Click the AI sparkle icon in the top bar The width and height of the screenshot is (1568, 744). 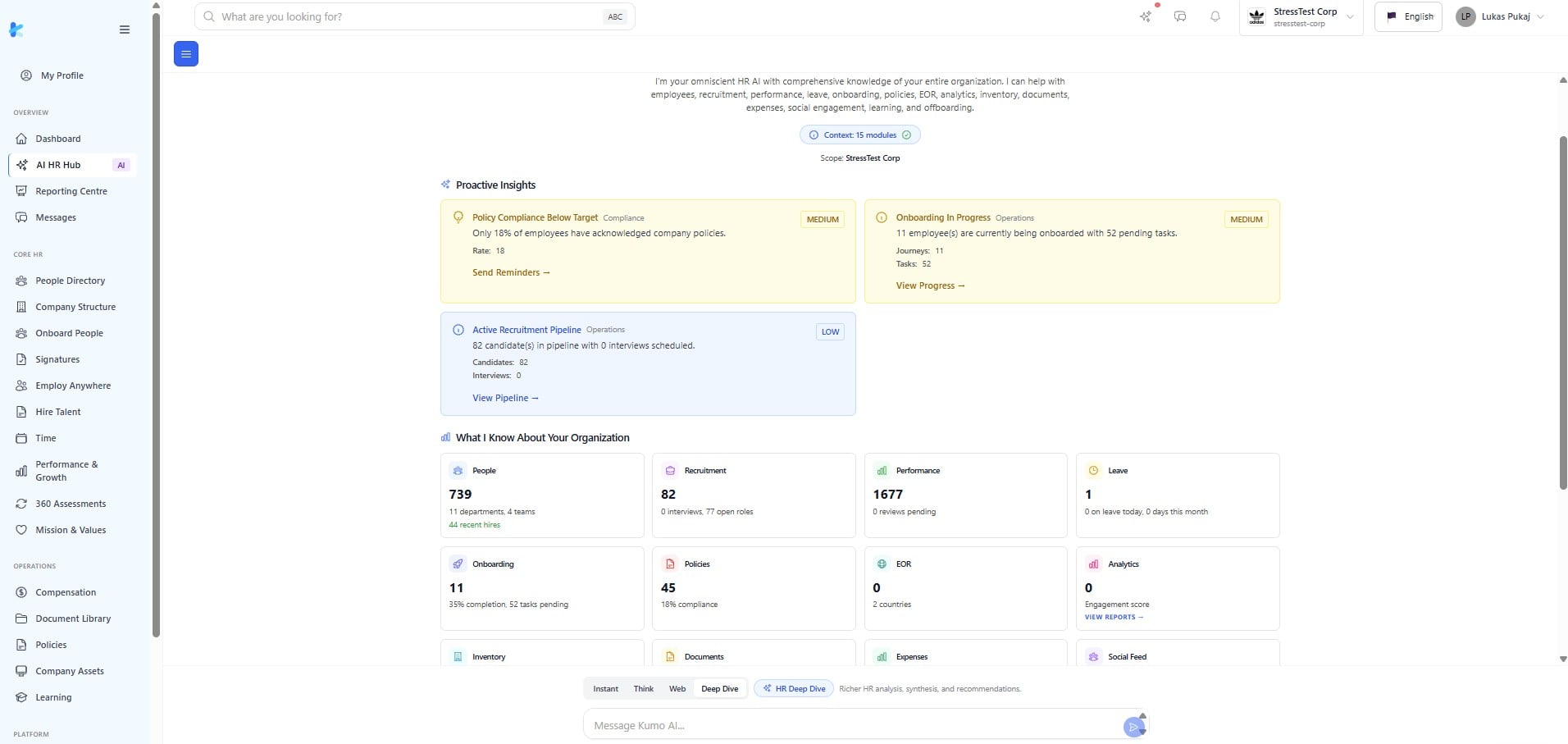pos(1146,16)
